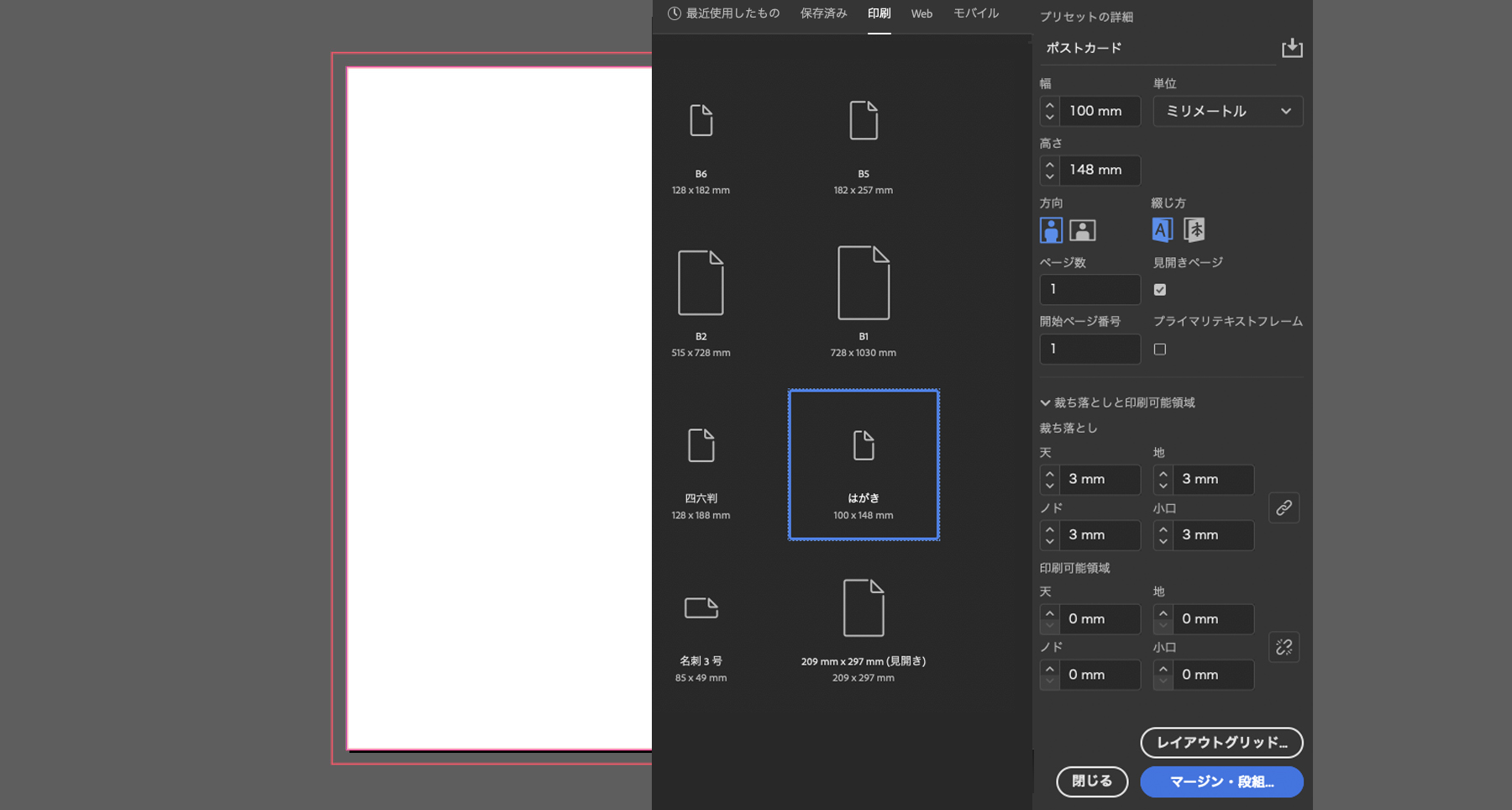Collapse 裁ち落としと印刷可能領域 section
Screen dimensions: 1512x810
click(1117, 402)
